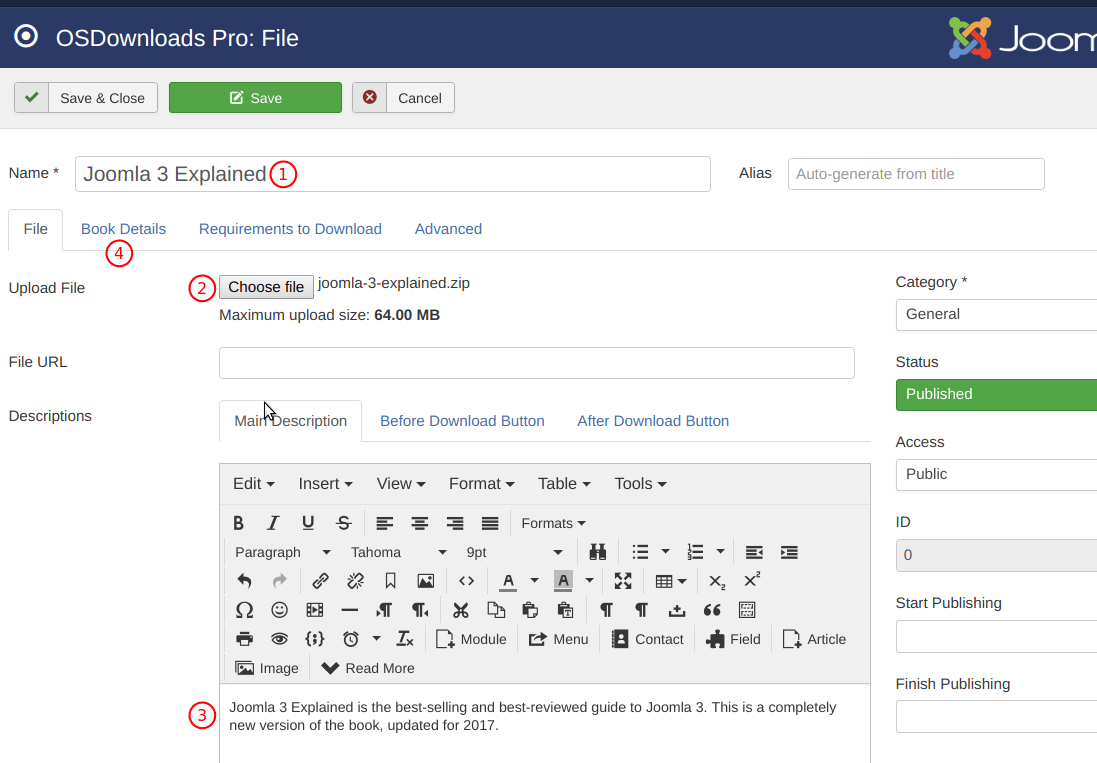Set right-to-left text direction
This screenshot has width=1097, height=763.
pyautogui.click(x=420, y=610)
